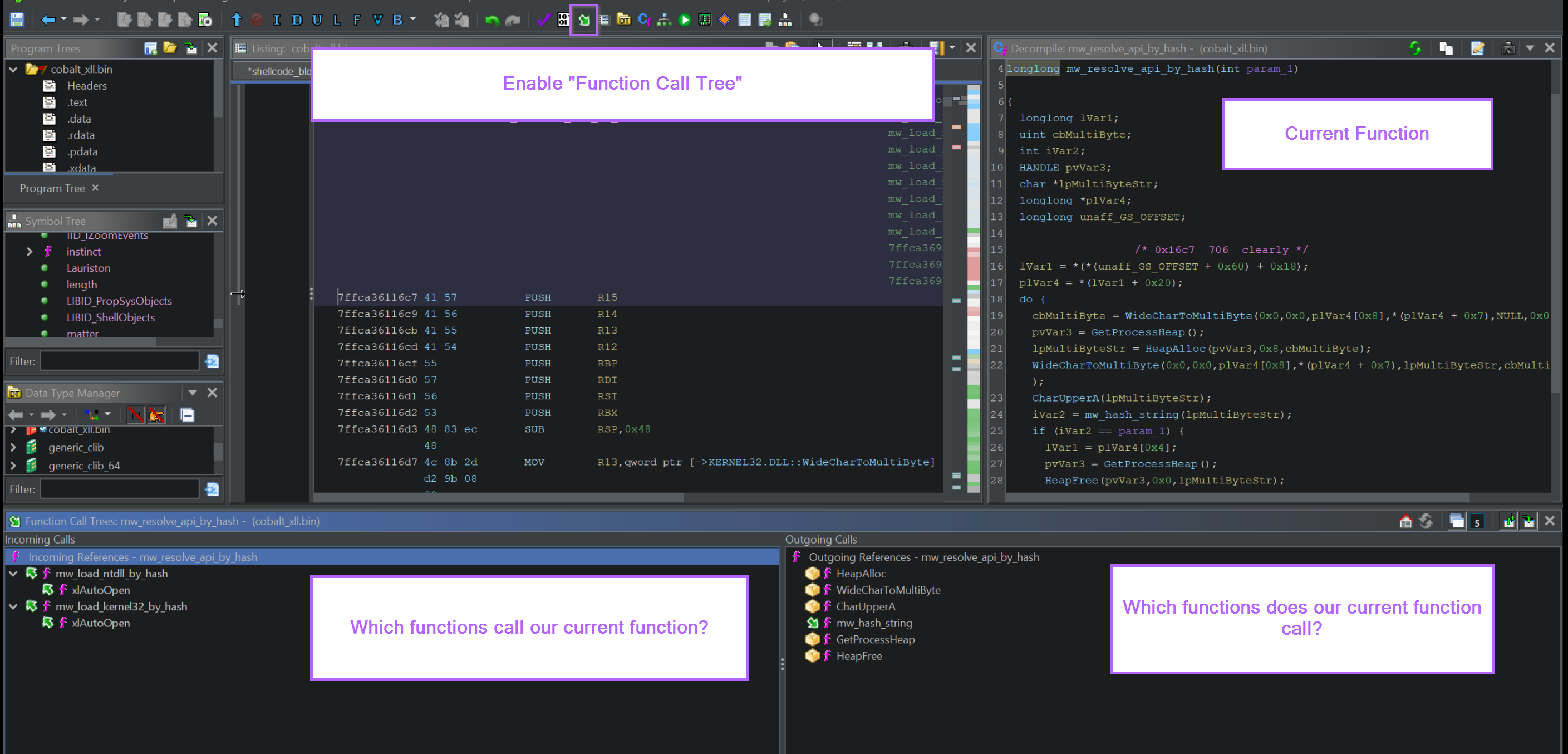The height and width of the screenshot is (754, 1568).
Task: Refresh the Function Call Trees panel
Action: 1427,521
